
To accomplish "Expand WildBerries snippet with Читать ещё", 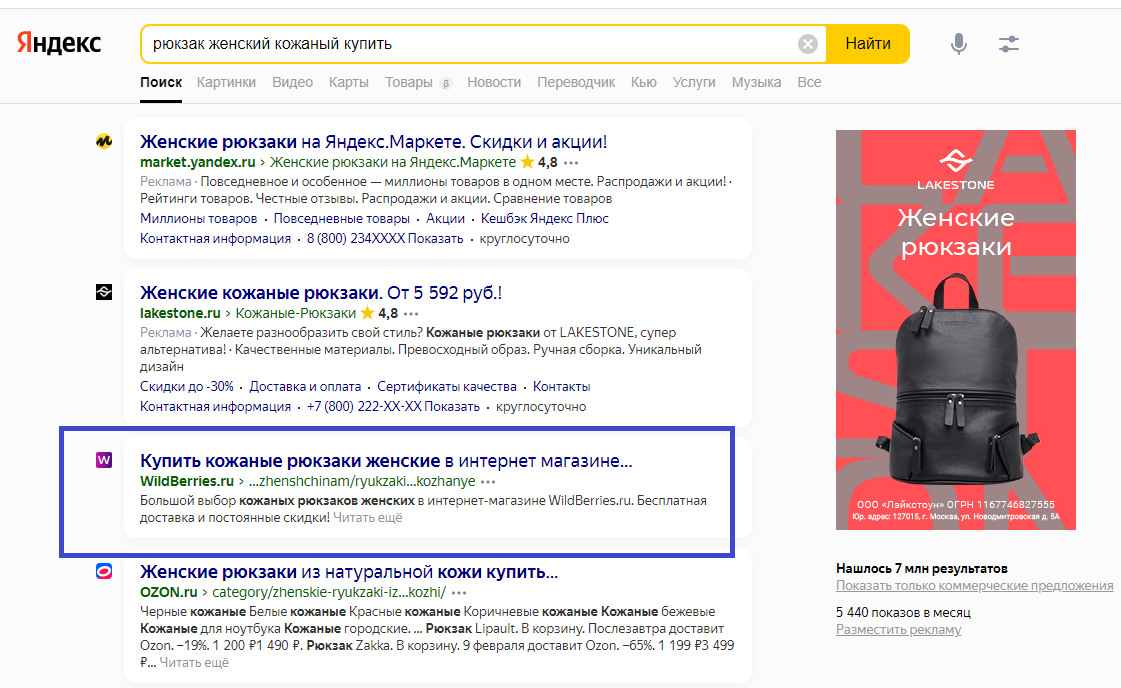I will 367,518.
